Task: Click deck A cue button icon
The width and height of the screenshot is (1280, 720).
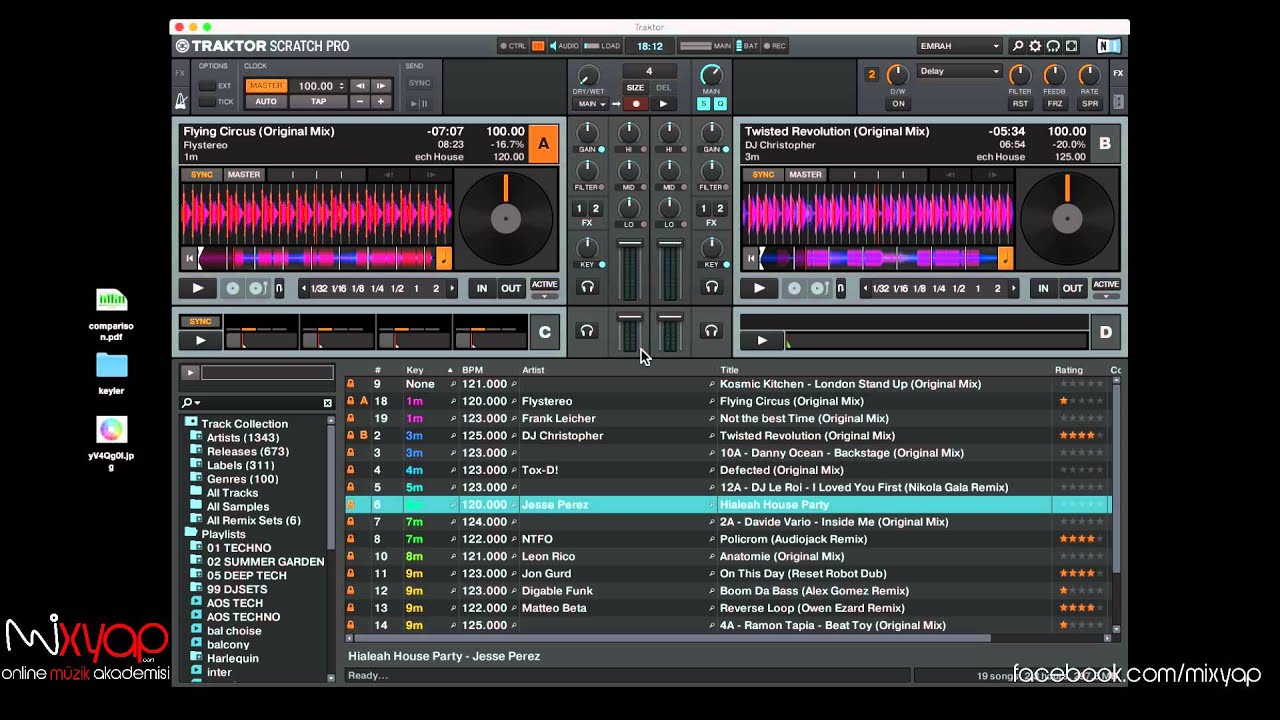Action: (x=233, y=288)
